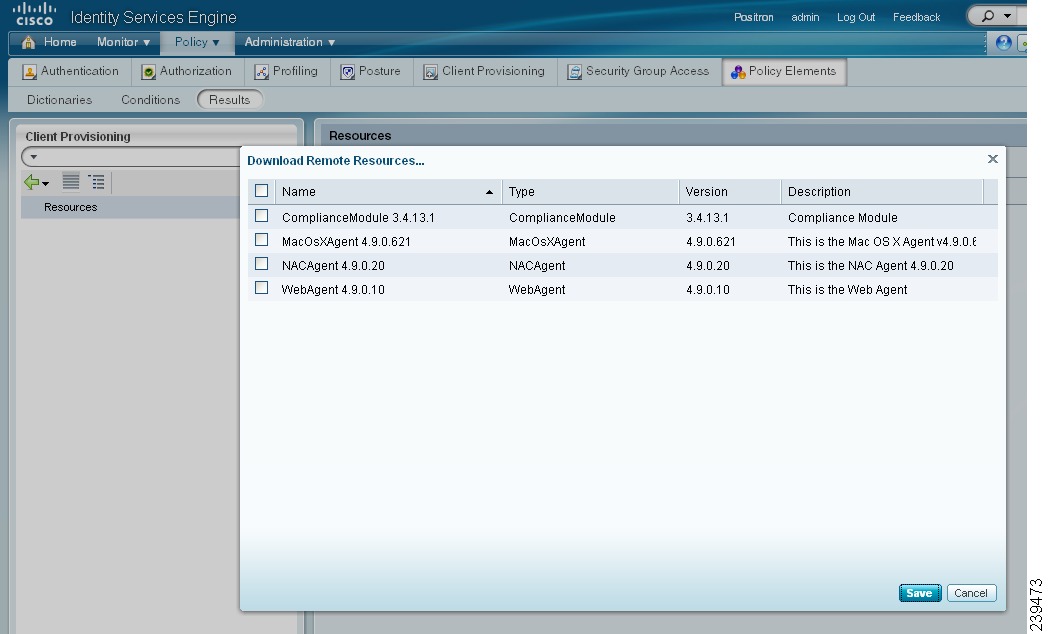Click 'This is the Web Agent' description
1048x634 pixels.
coord(847,290)
